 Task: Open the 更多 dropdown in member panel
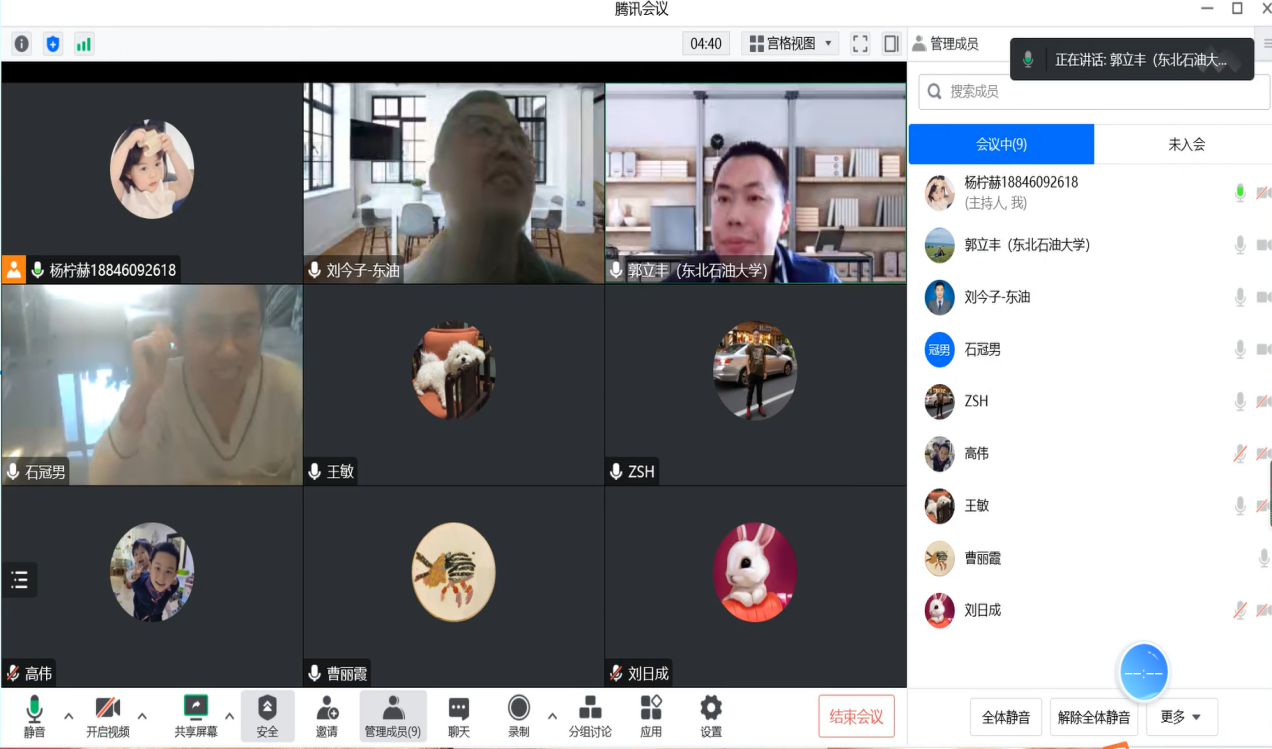(x=1181, y=717)
